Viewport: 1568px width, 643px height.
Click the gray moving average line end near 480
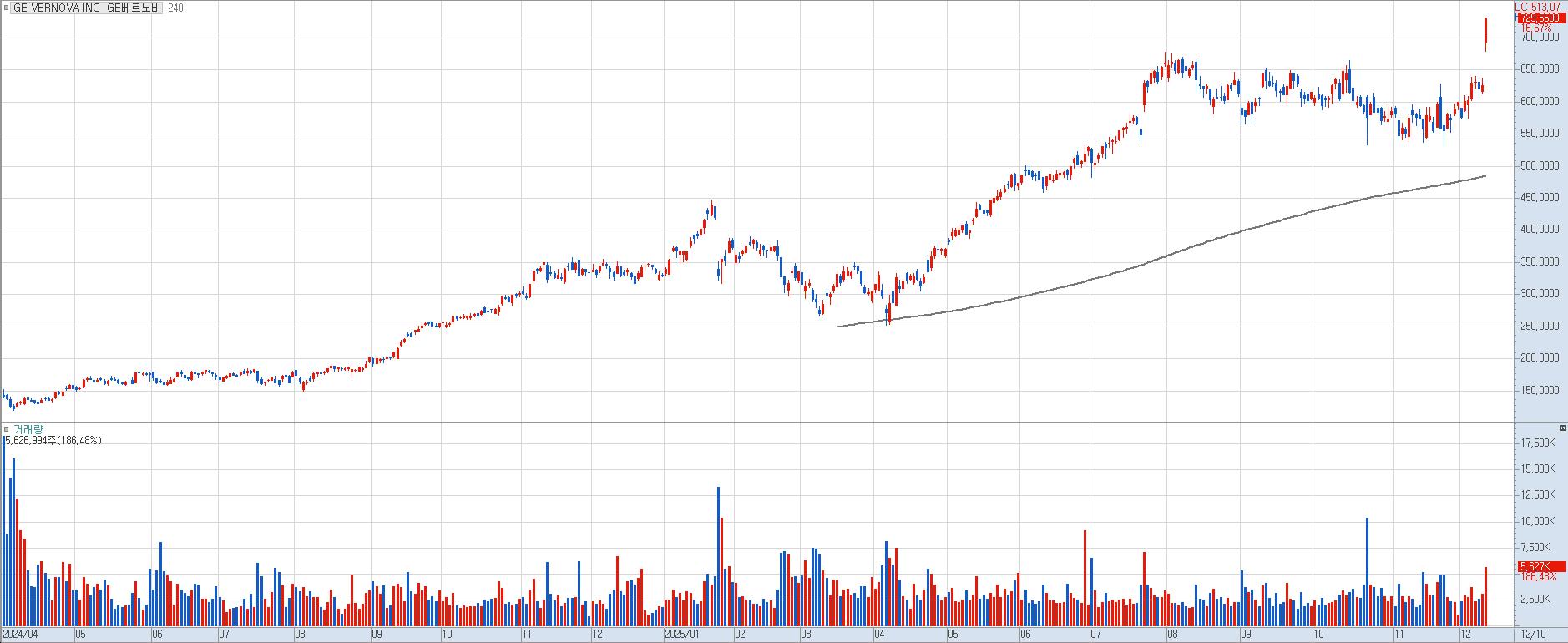point(1484,176)
